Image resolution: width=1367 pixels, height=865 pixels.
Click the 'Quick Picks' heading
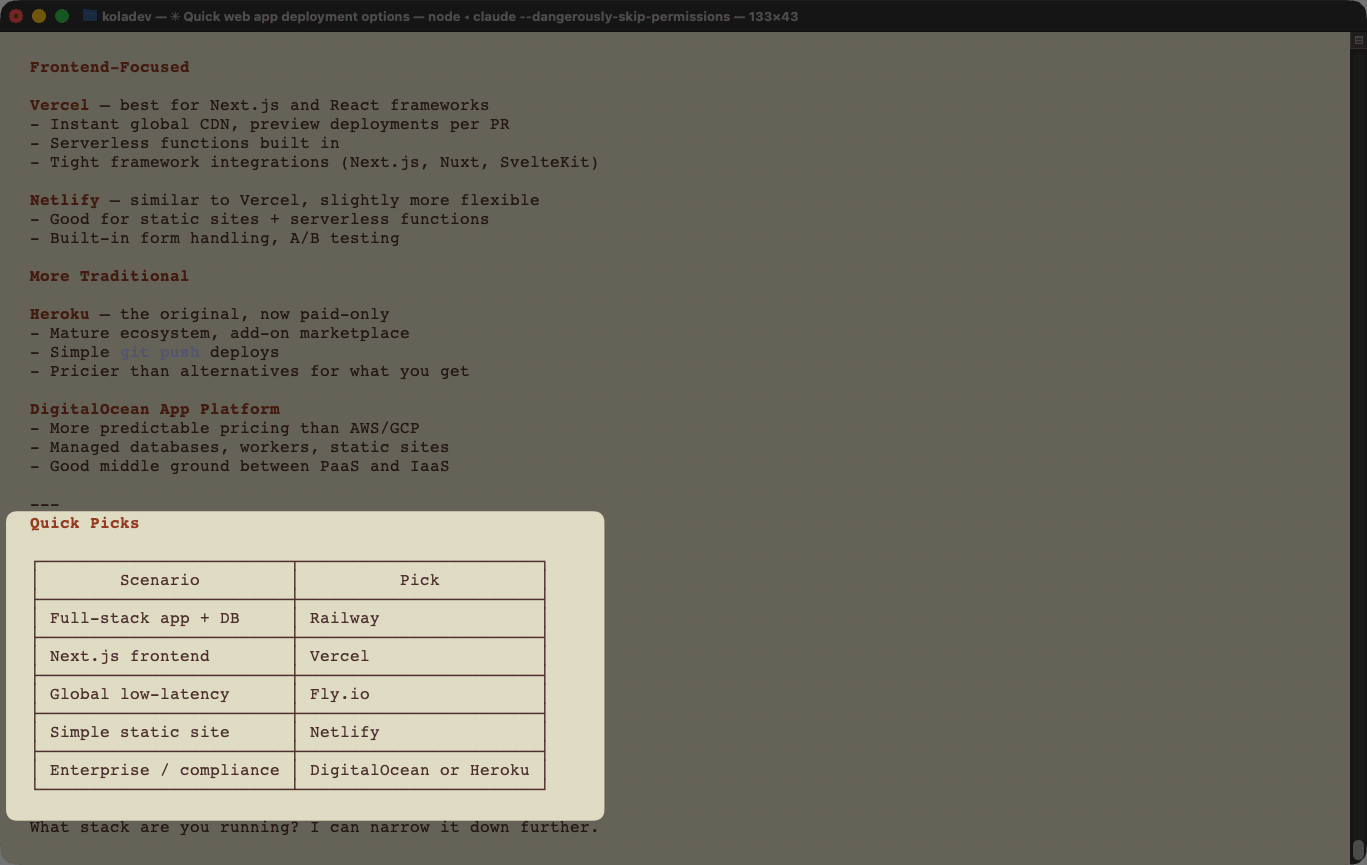(84, 523)
